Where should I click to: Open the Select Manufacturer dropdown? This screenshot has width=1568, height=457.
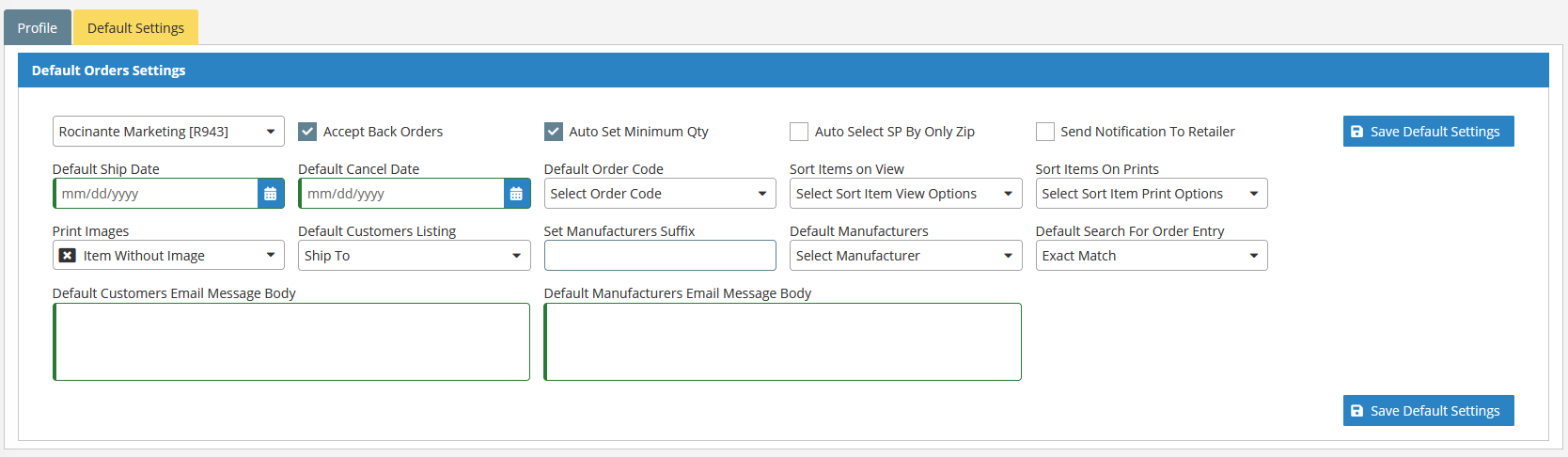coord(905,256)
